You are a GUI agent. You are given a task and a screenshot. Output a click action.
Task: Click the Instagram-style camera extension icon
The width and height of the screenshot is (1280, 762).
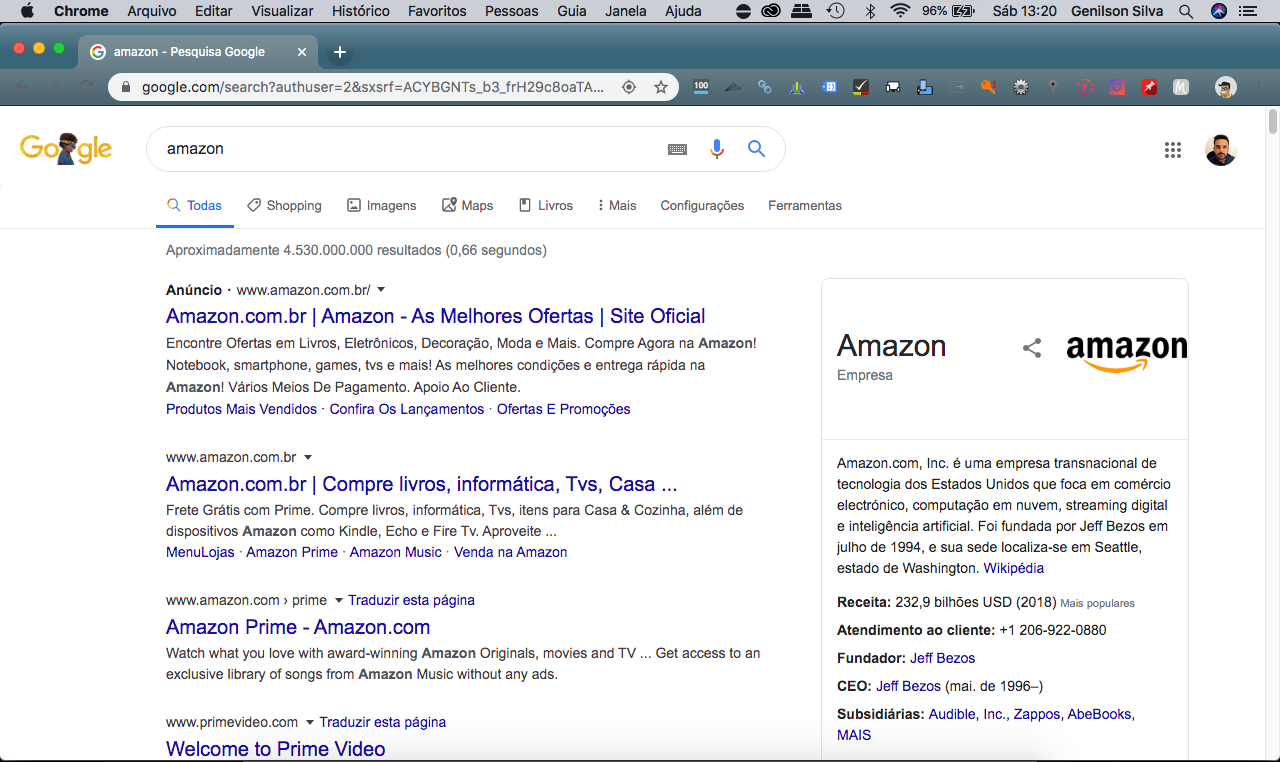click(1117, 87)
